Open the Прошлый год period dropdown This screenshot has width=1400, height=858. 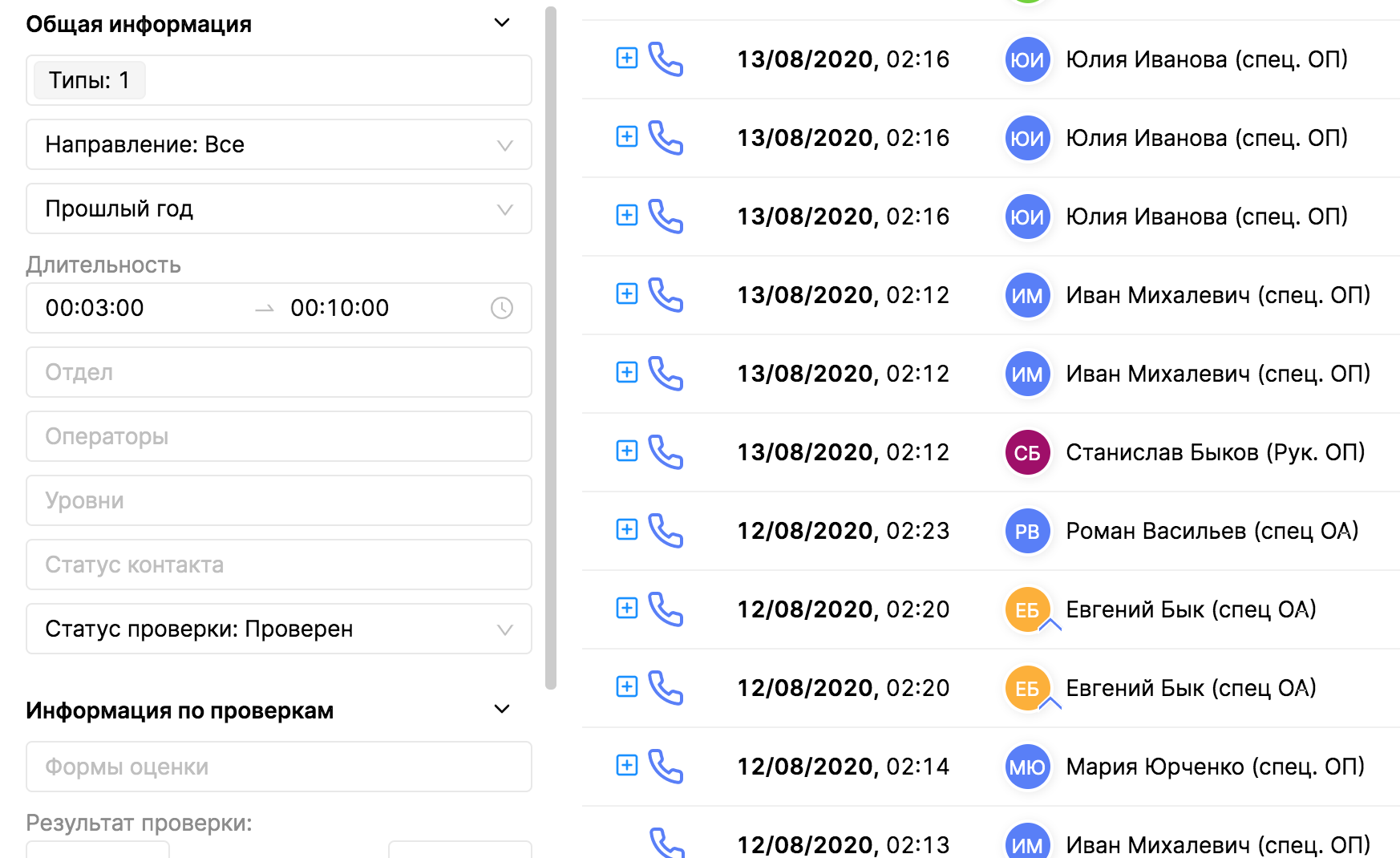279,208
